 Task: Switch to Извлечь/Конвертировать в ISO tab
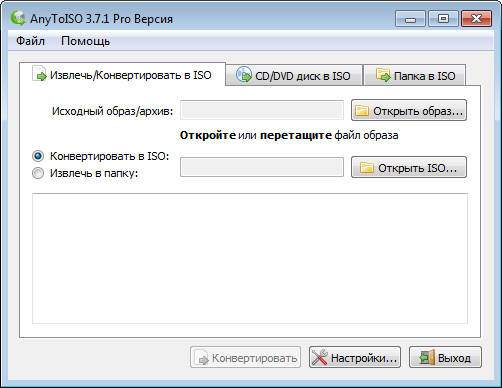coord(122,75)
